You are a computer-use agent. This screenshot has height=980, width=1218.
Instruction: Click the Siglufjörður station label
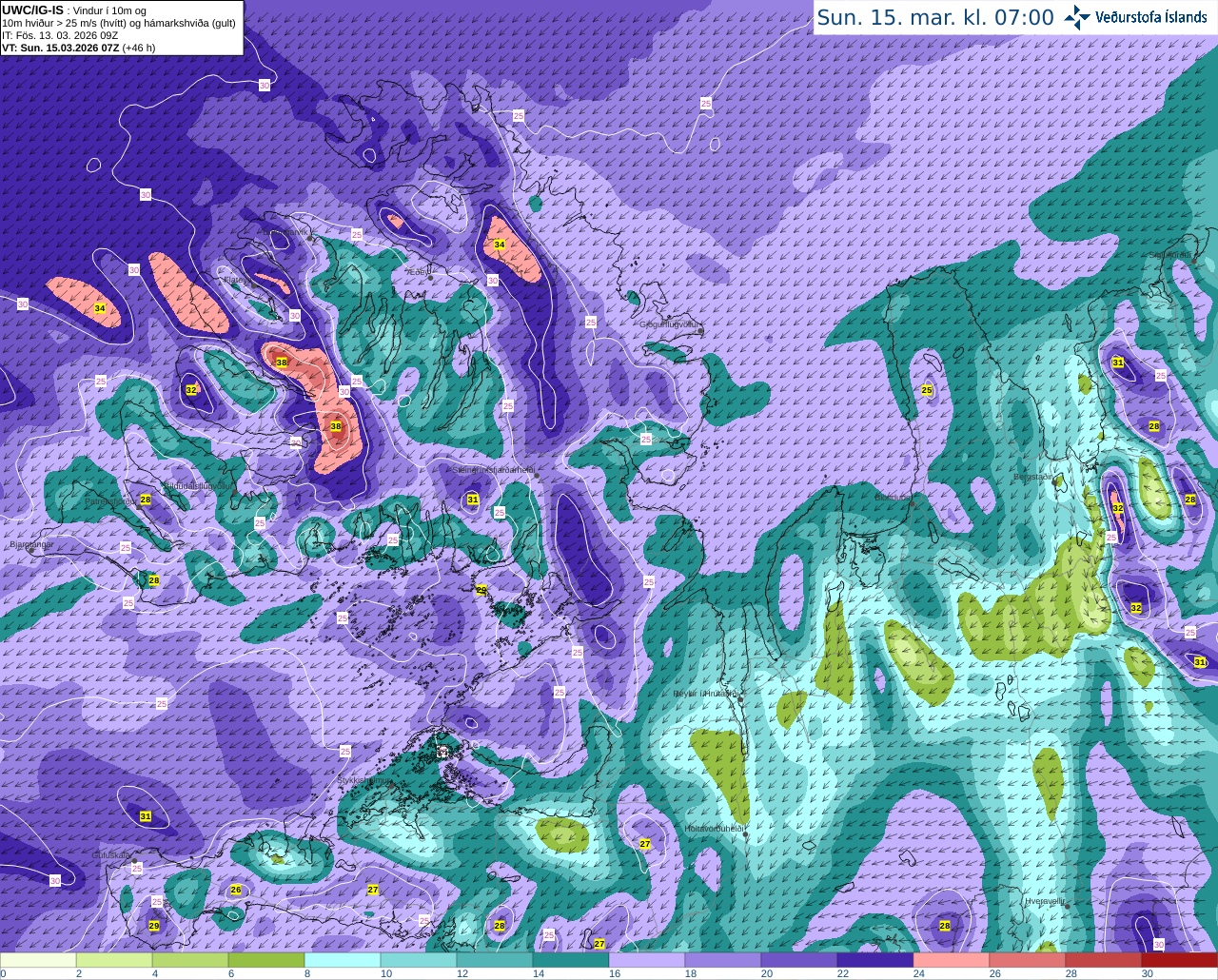click(x=1171, y=255)
